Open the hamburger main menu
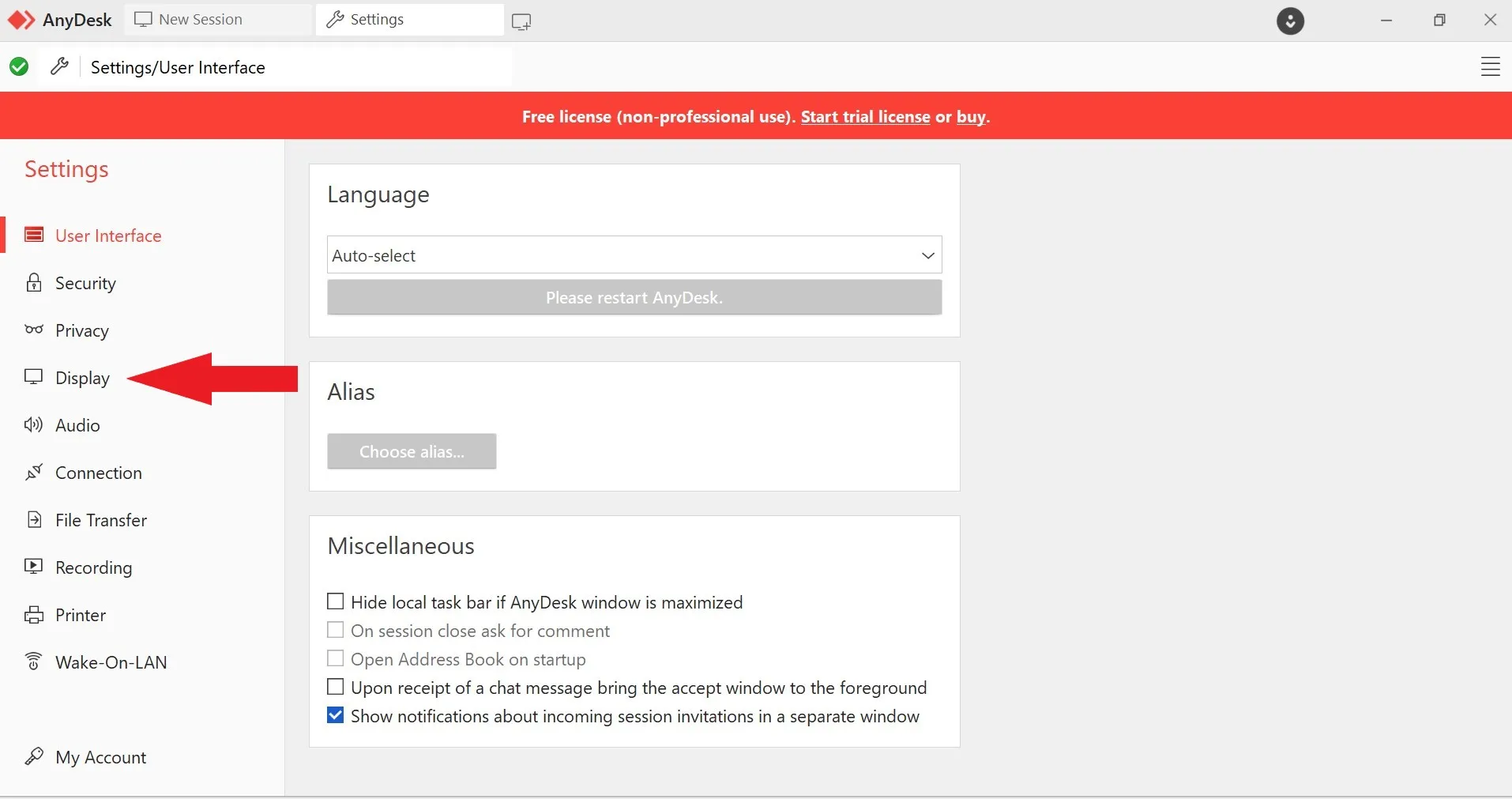The image size is (1512, 799). coord(1490,67)
